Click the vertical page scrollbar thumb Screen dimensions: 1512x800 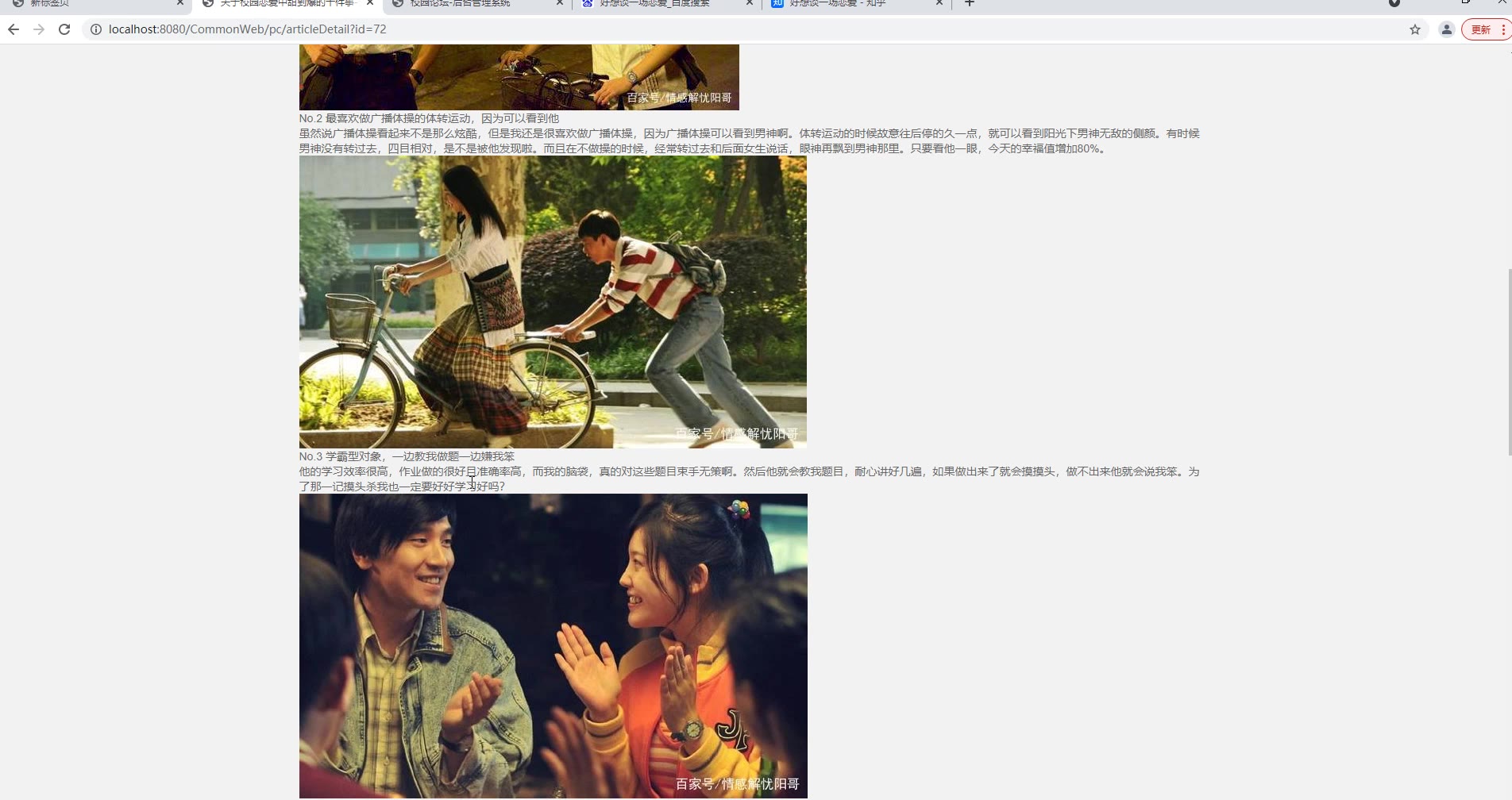(x=1509, y=362)
